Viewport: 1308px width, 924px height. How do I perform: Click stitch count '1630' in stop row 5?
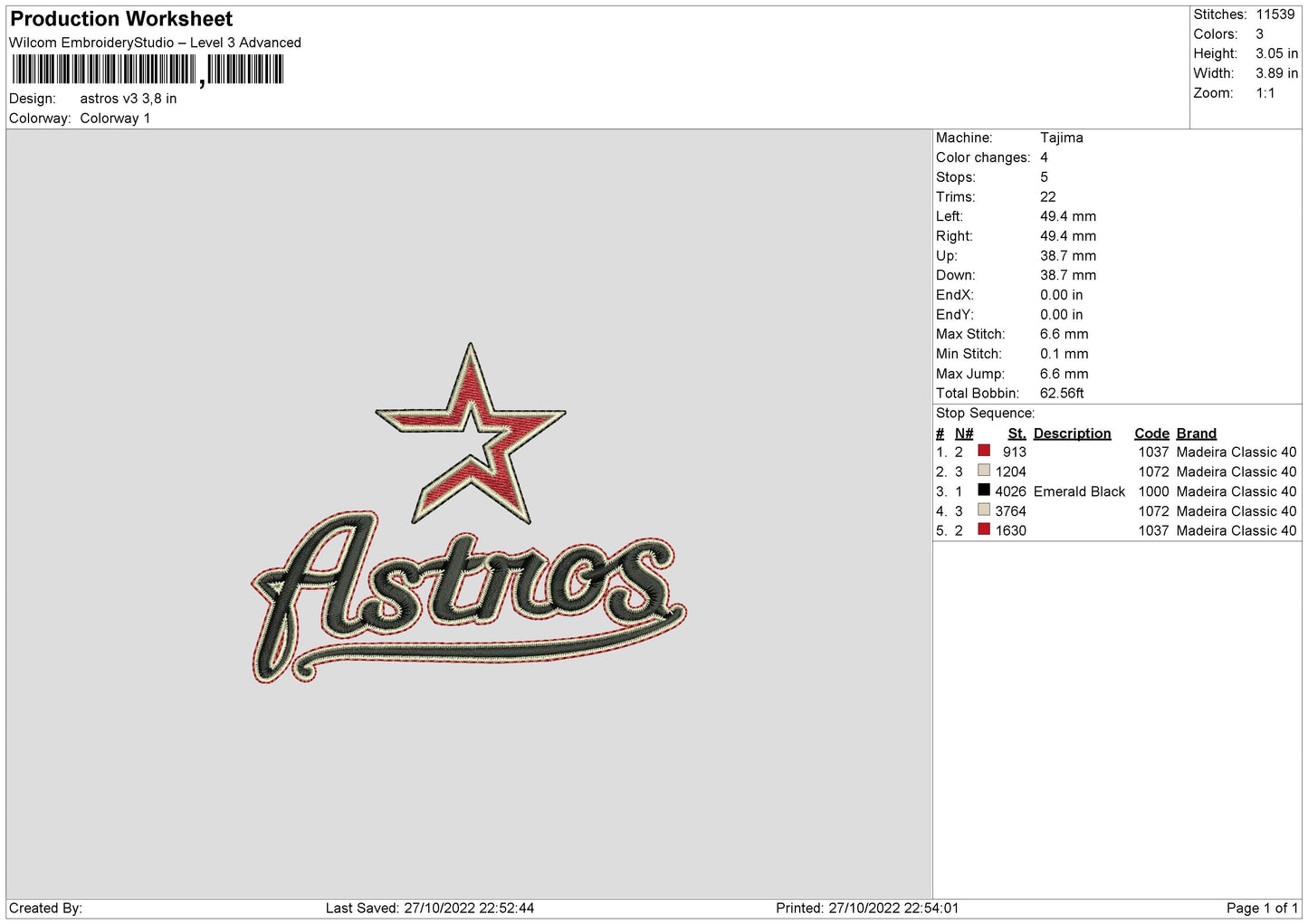click(x=1011, y=531)
